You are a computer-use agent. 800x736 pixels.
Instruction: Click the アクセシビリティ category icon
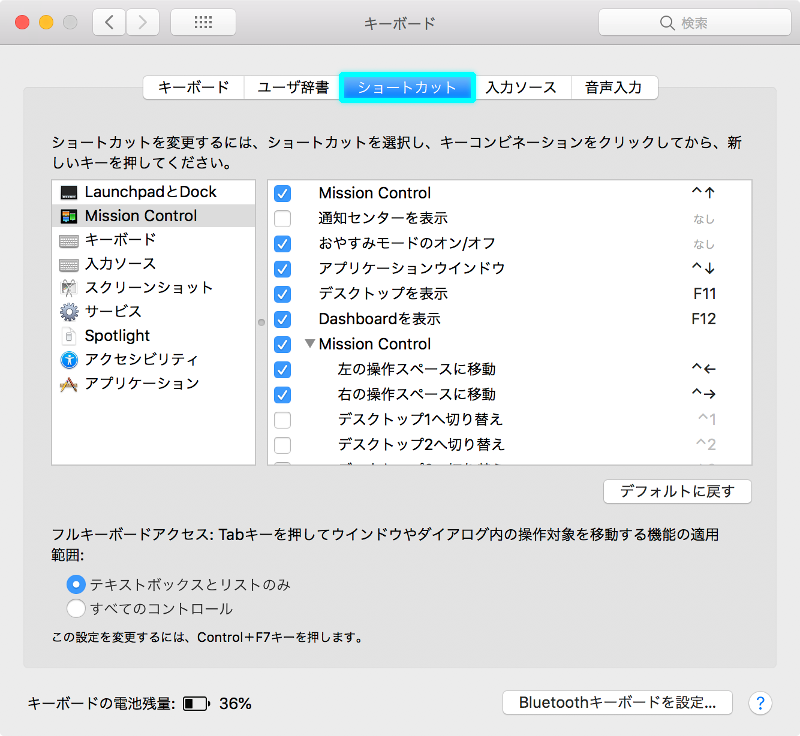(69, 360)
